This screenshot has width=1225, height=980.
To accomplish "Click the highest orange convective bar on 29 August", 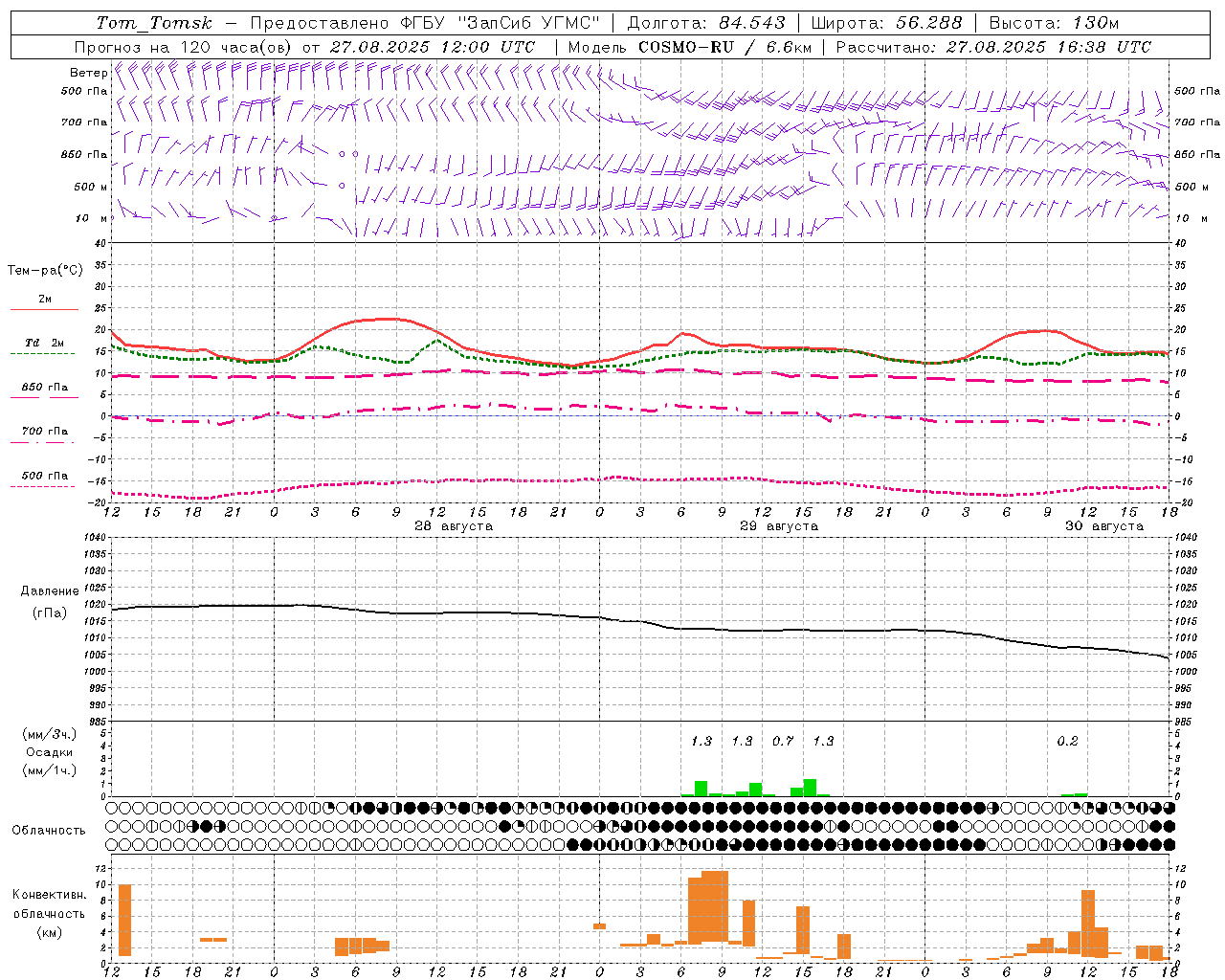I will point(715,907).
